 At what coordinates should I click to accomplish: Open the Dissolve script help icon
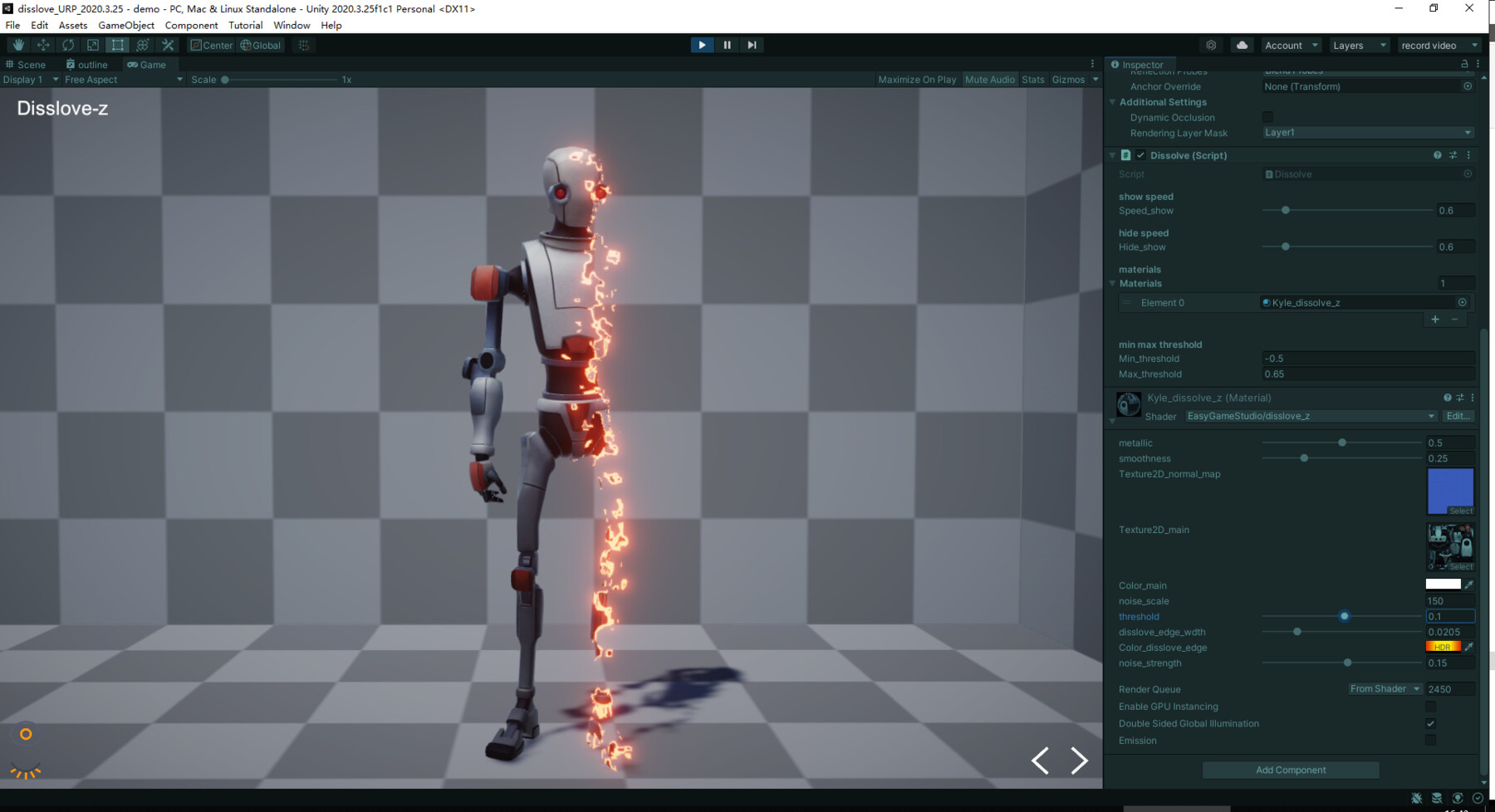point(1436,155)
